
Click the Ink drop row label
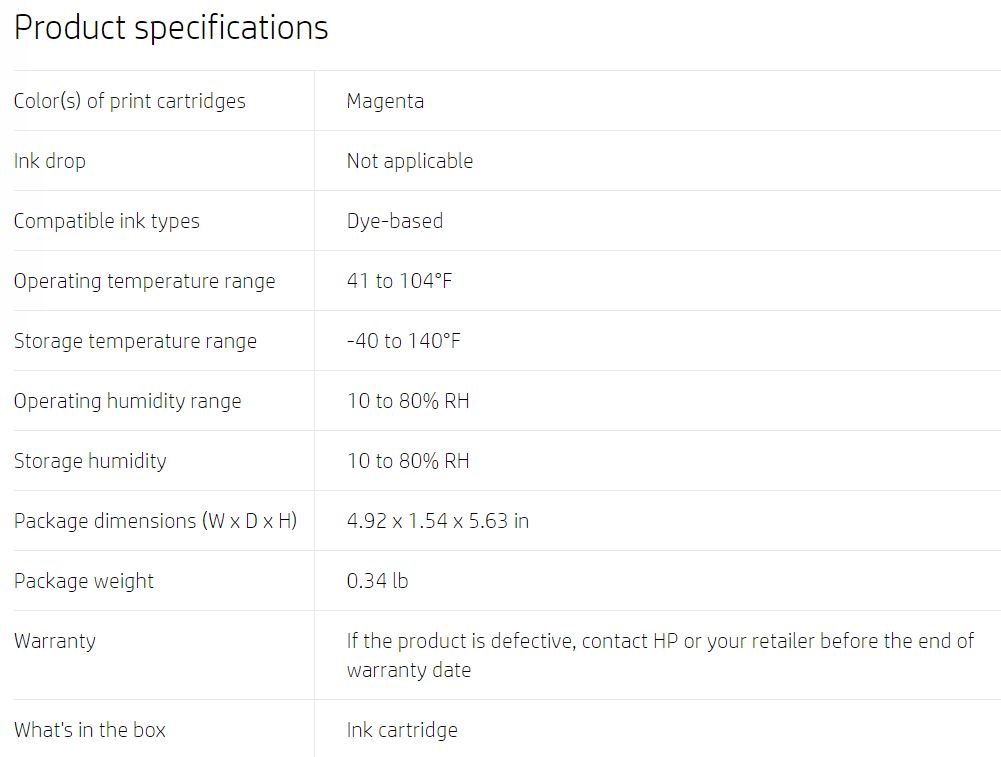click(50, 161)
